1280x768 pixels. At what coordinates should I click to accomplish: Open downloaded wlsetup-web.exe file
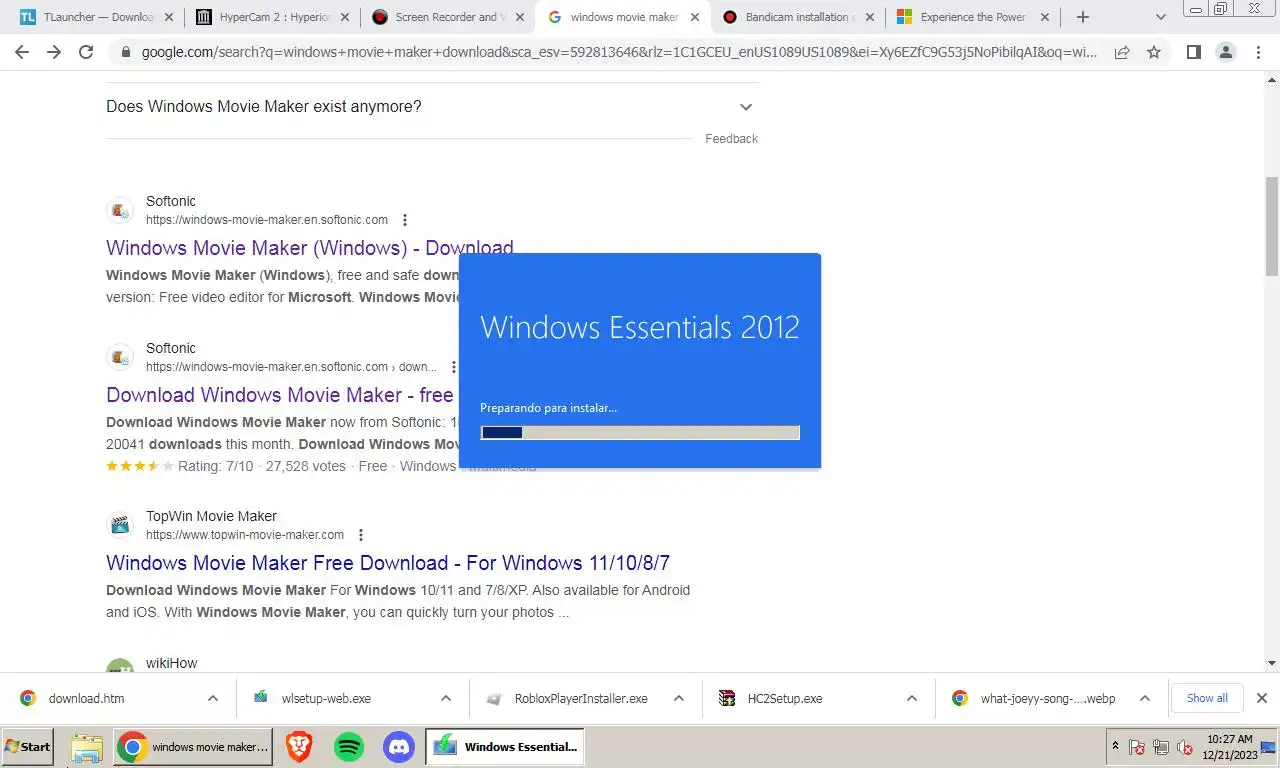pos(326,698)
